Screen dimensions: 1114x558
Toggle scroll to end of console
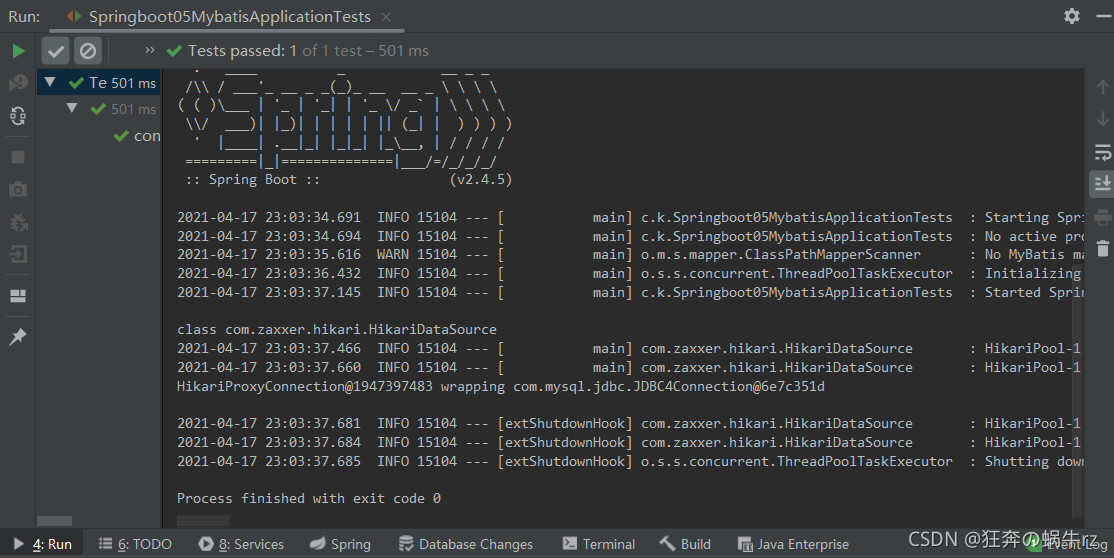[x=1103, y=183]
